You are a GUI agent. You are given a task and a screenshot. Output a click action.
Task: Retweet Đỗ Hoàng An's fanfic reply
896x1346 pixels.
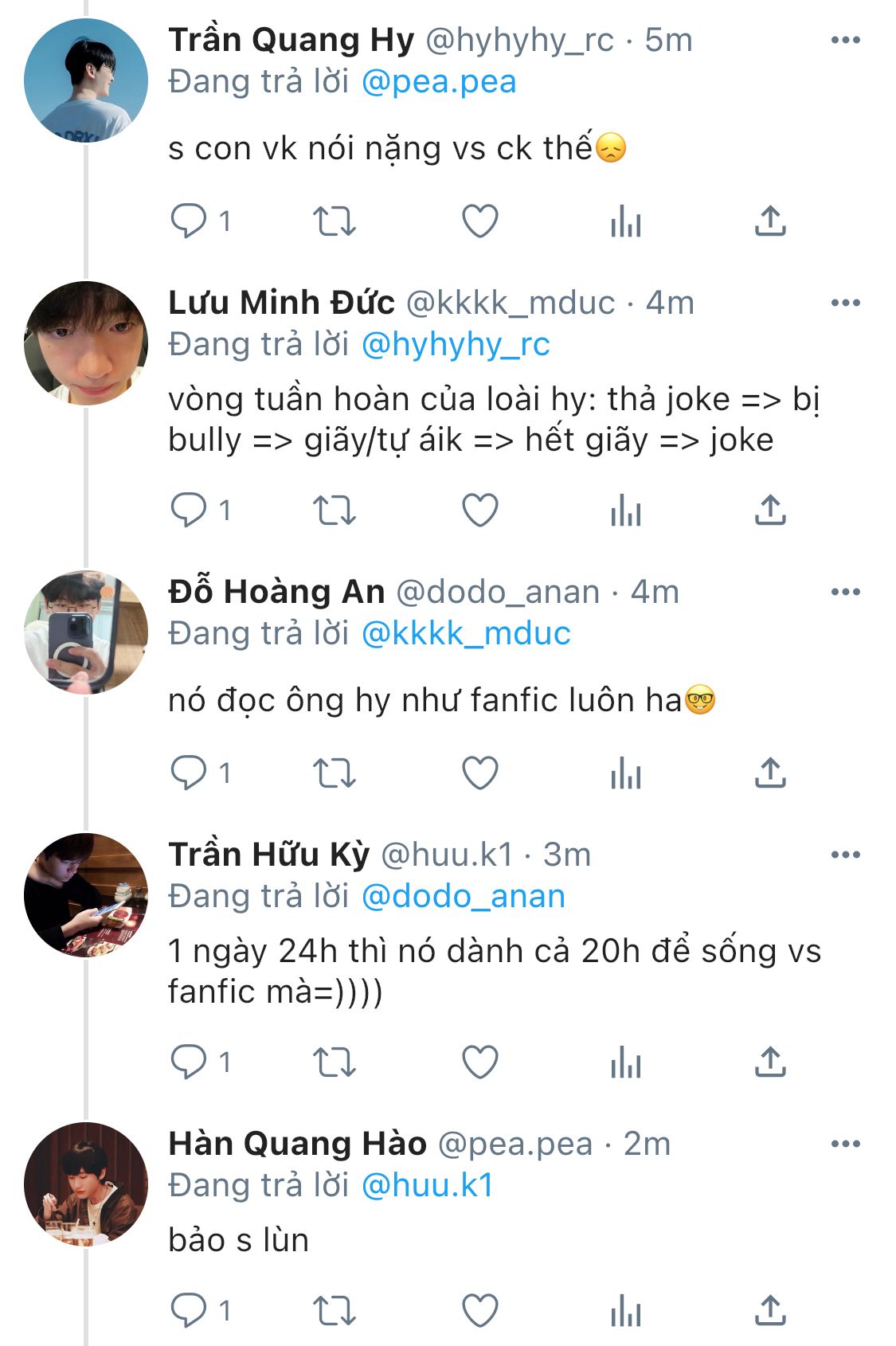[x=334, y=773]
